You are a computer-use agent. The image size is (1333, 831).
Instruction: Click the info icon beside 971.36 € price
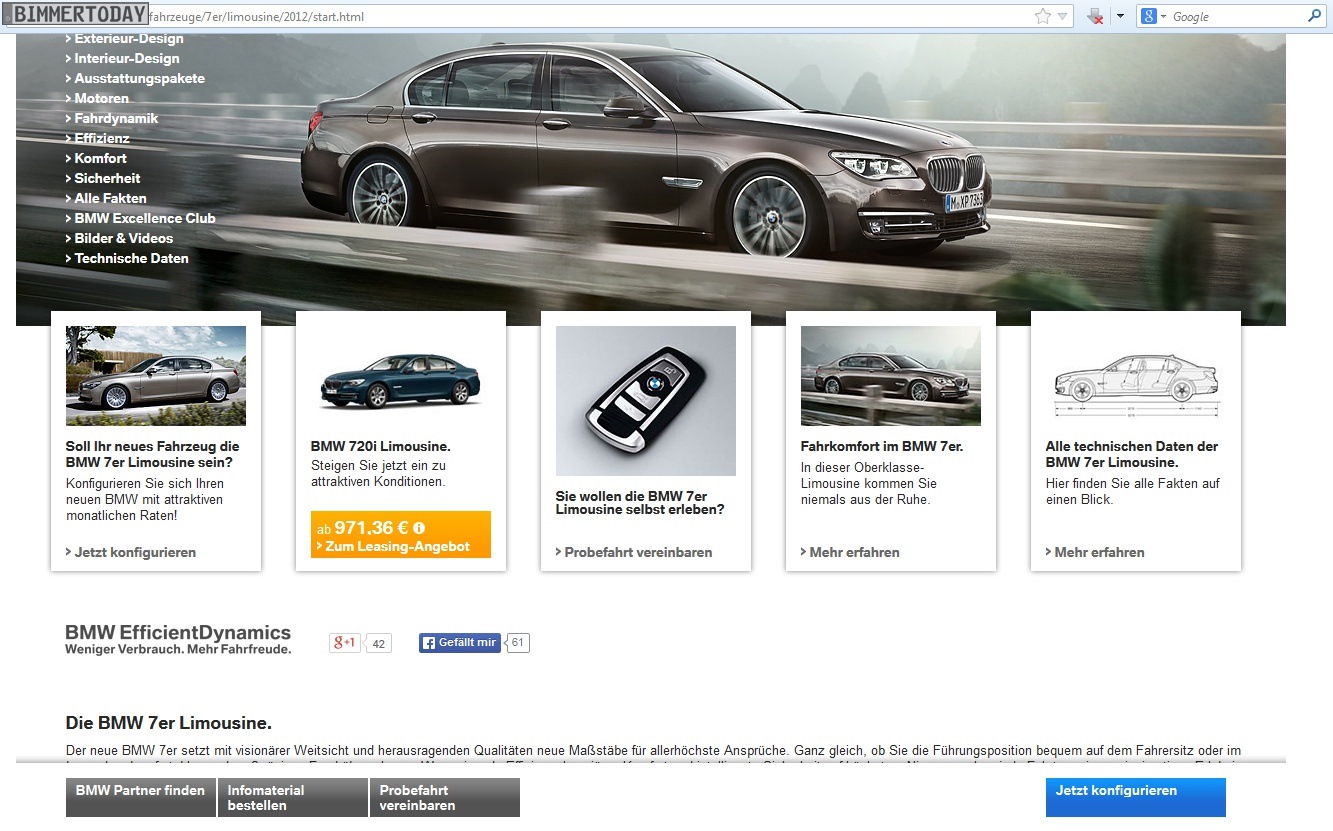click(419, 528)
